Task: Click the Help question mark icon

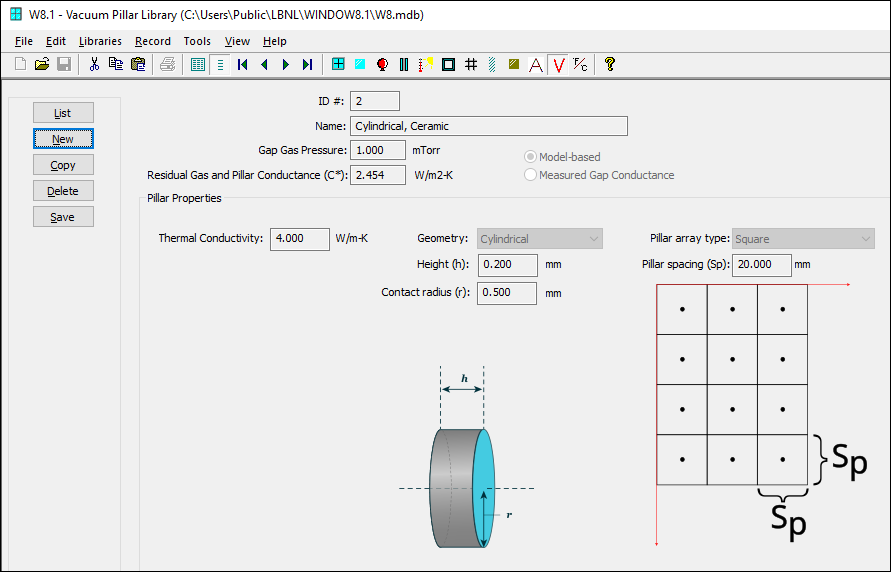Action: (x=609, y=65)
